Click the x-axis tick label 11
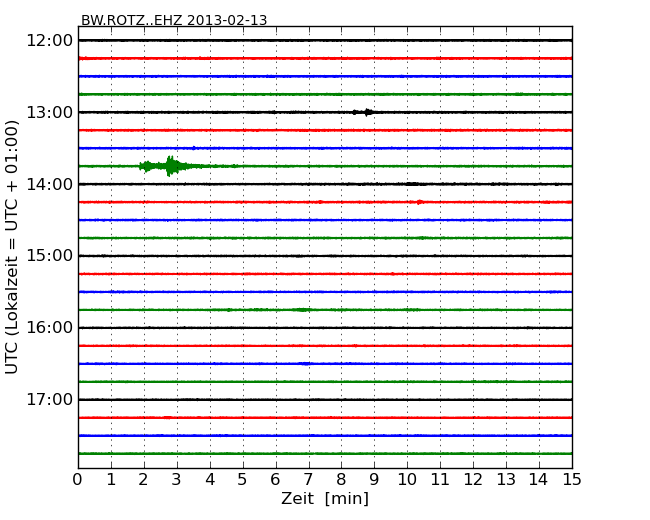 tap(440, 479)
